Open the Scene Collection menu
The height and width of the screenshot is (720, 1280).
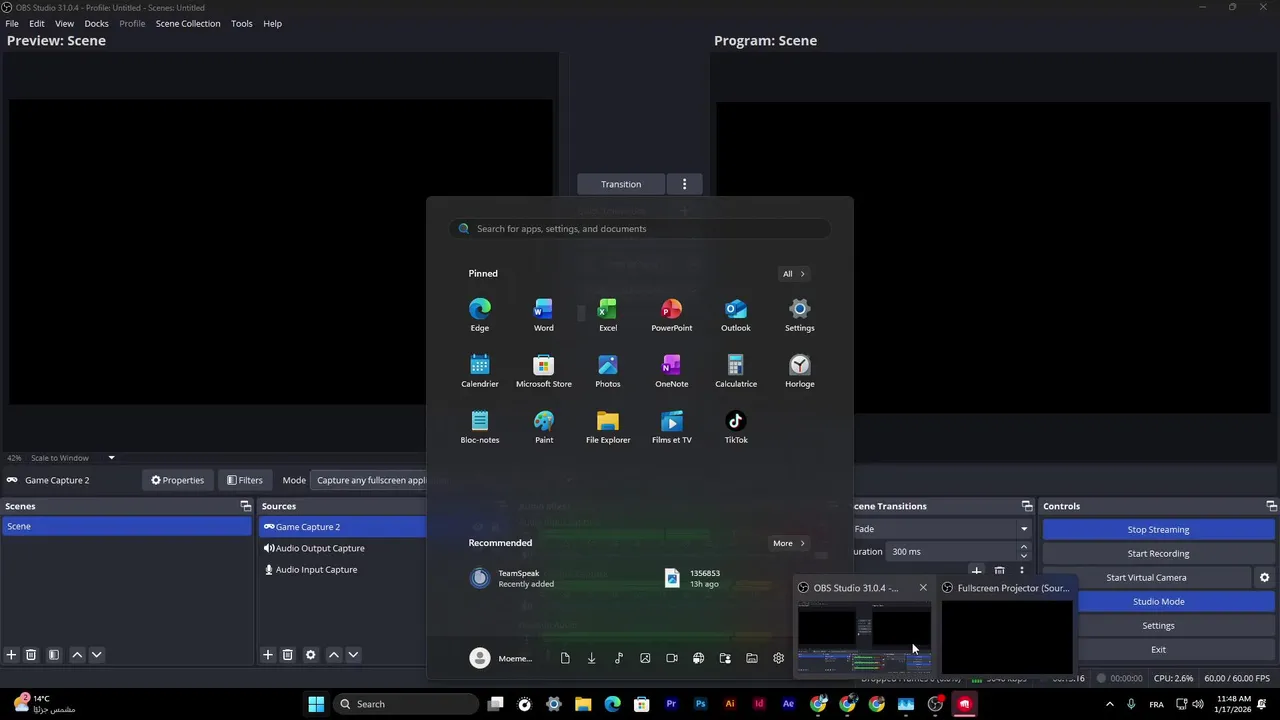188,23
